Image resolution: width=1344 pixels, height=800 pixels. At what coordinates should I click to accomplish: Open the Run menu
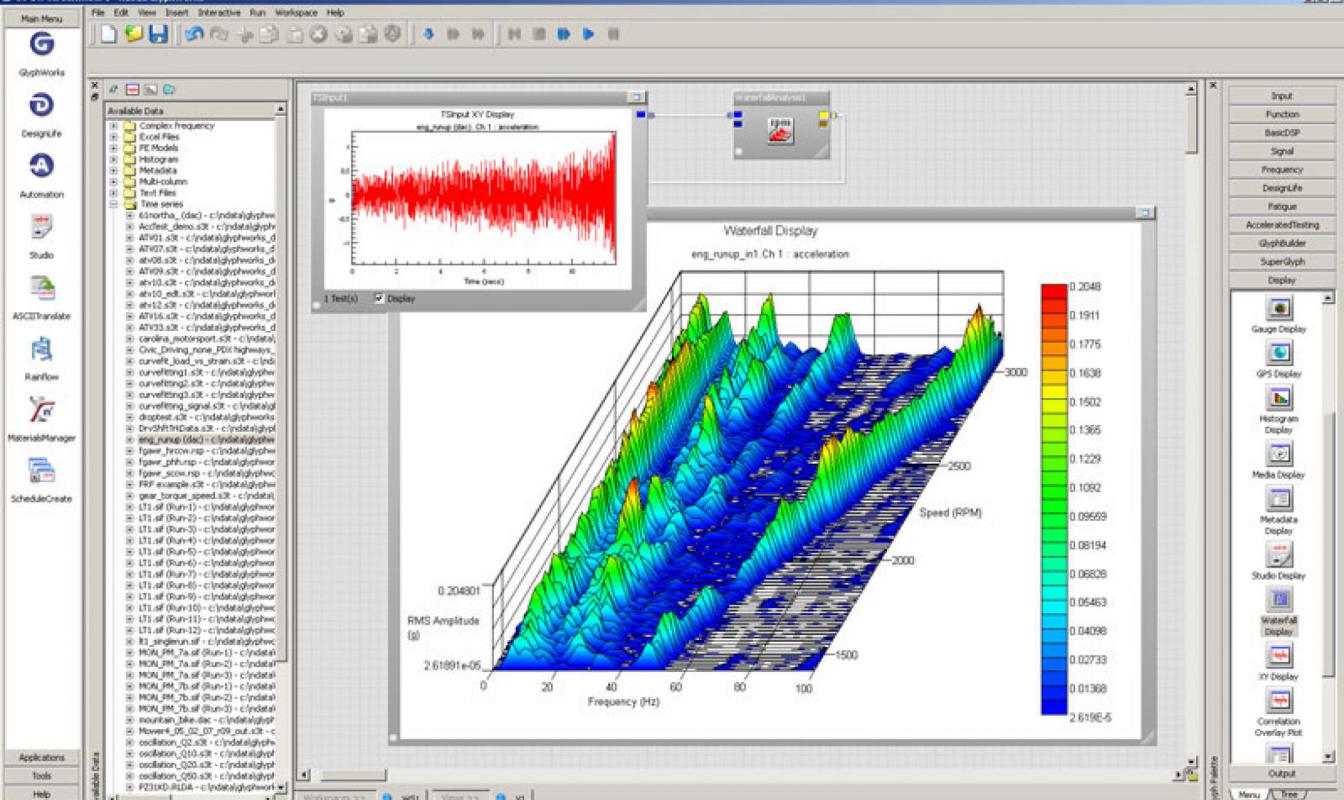pos(257,13)
